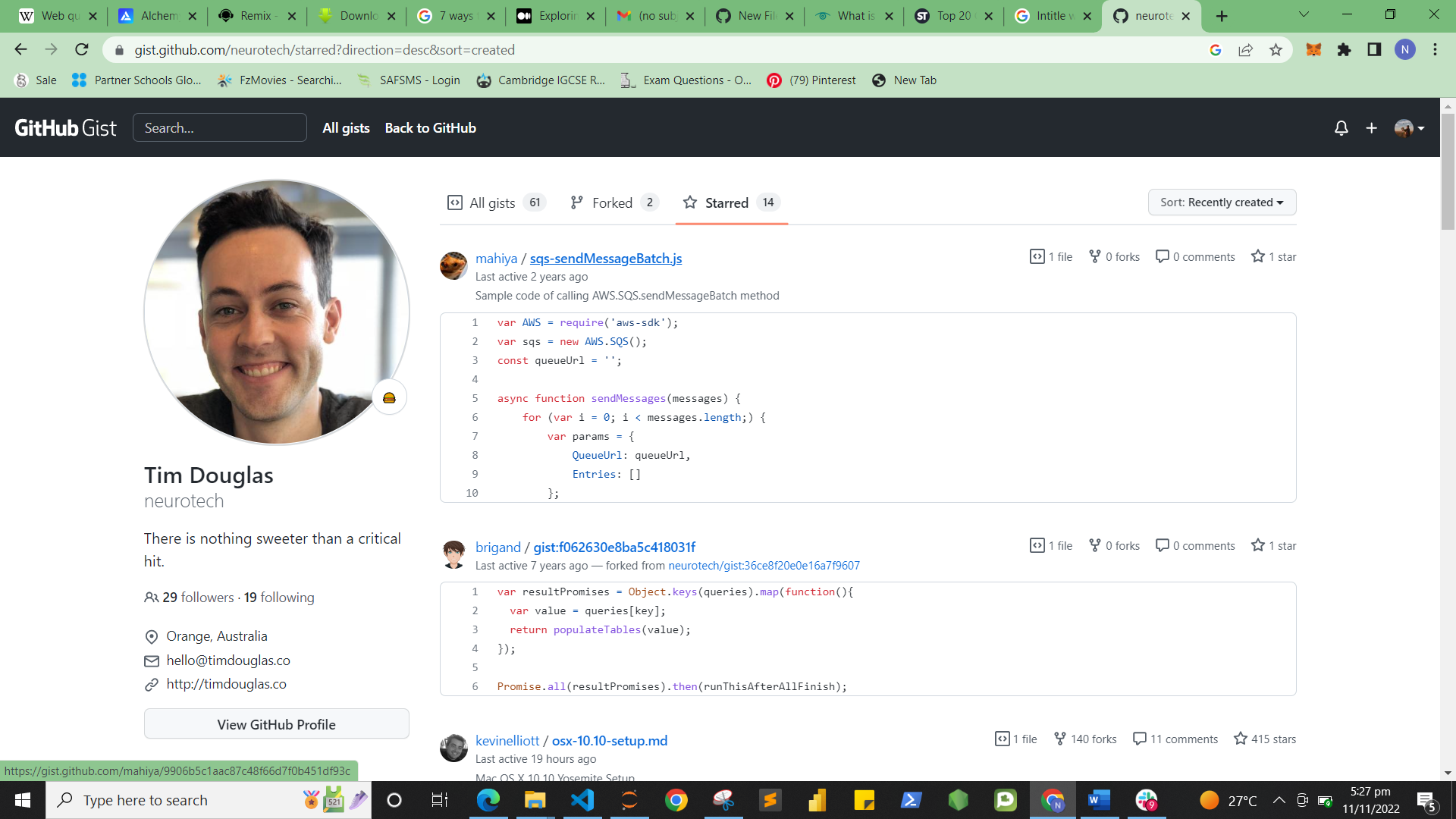Open the browser extensions puzzle icon
1456x819 pixels.
pos(1344,50)
